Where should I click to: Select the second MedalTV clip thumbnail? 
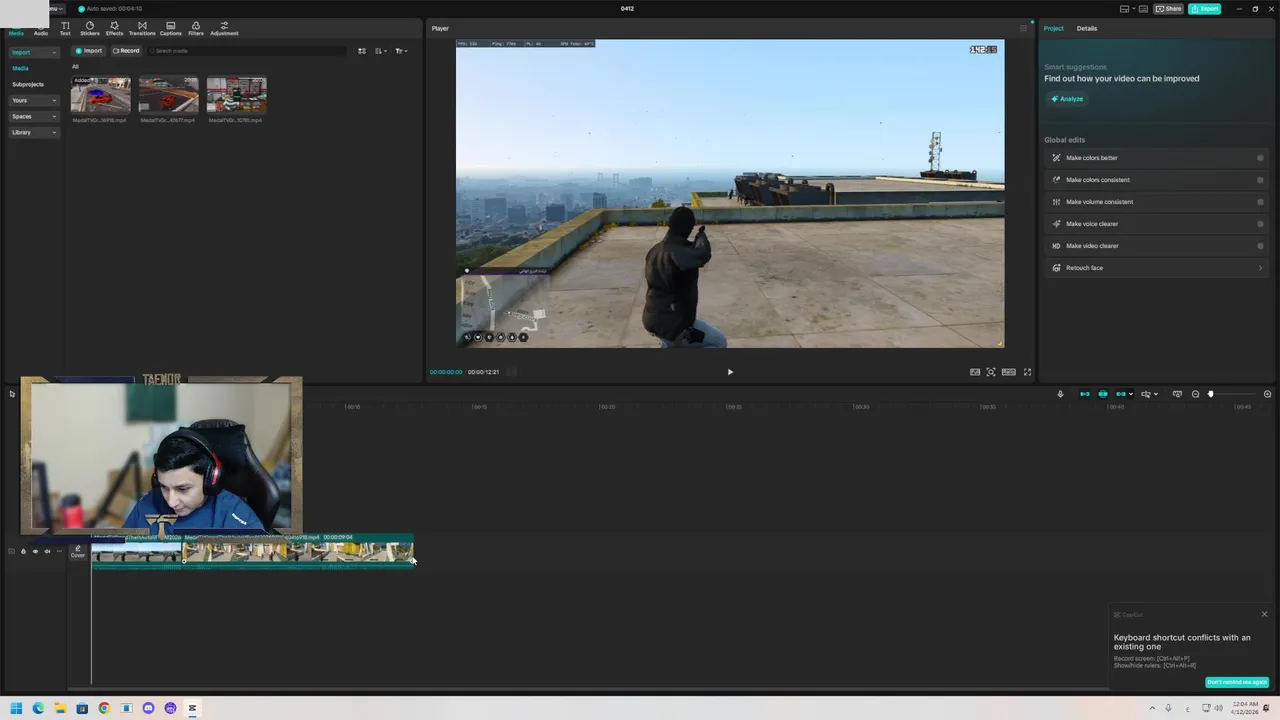click(x=168, y=95)
